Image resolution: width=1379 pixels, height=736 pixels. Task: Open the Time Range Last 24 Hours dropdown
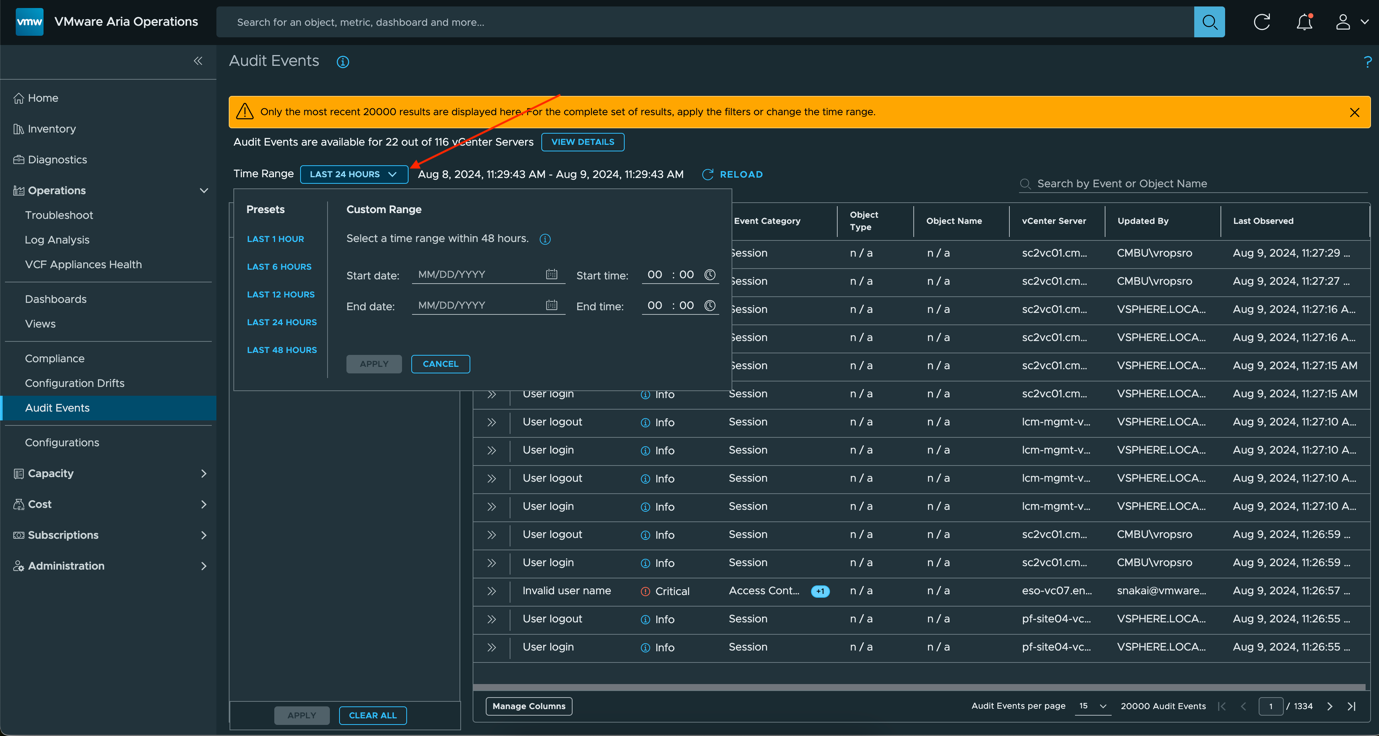(x=354, y=174)
